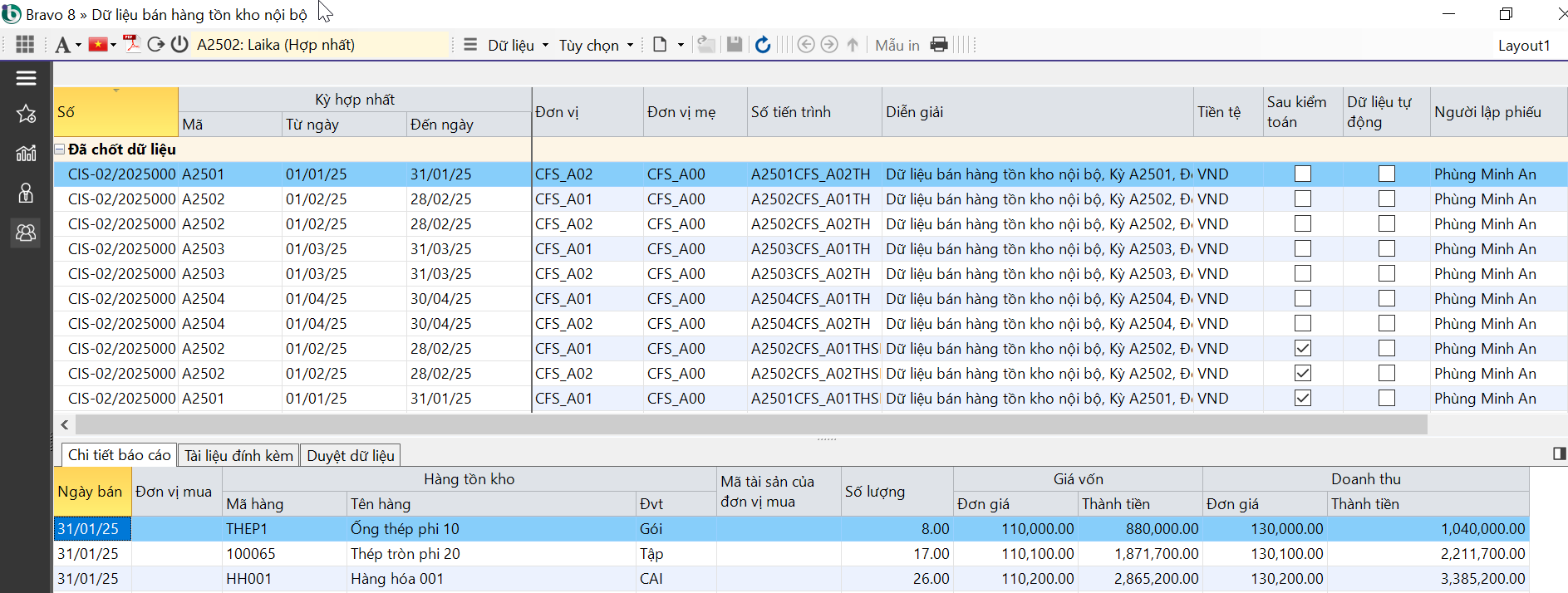Switch to the Tài liệu đính kèm tab
Viewport: 1568px width, 593px height.
pyautogui.click(x=238, y=456)
